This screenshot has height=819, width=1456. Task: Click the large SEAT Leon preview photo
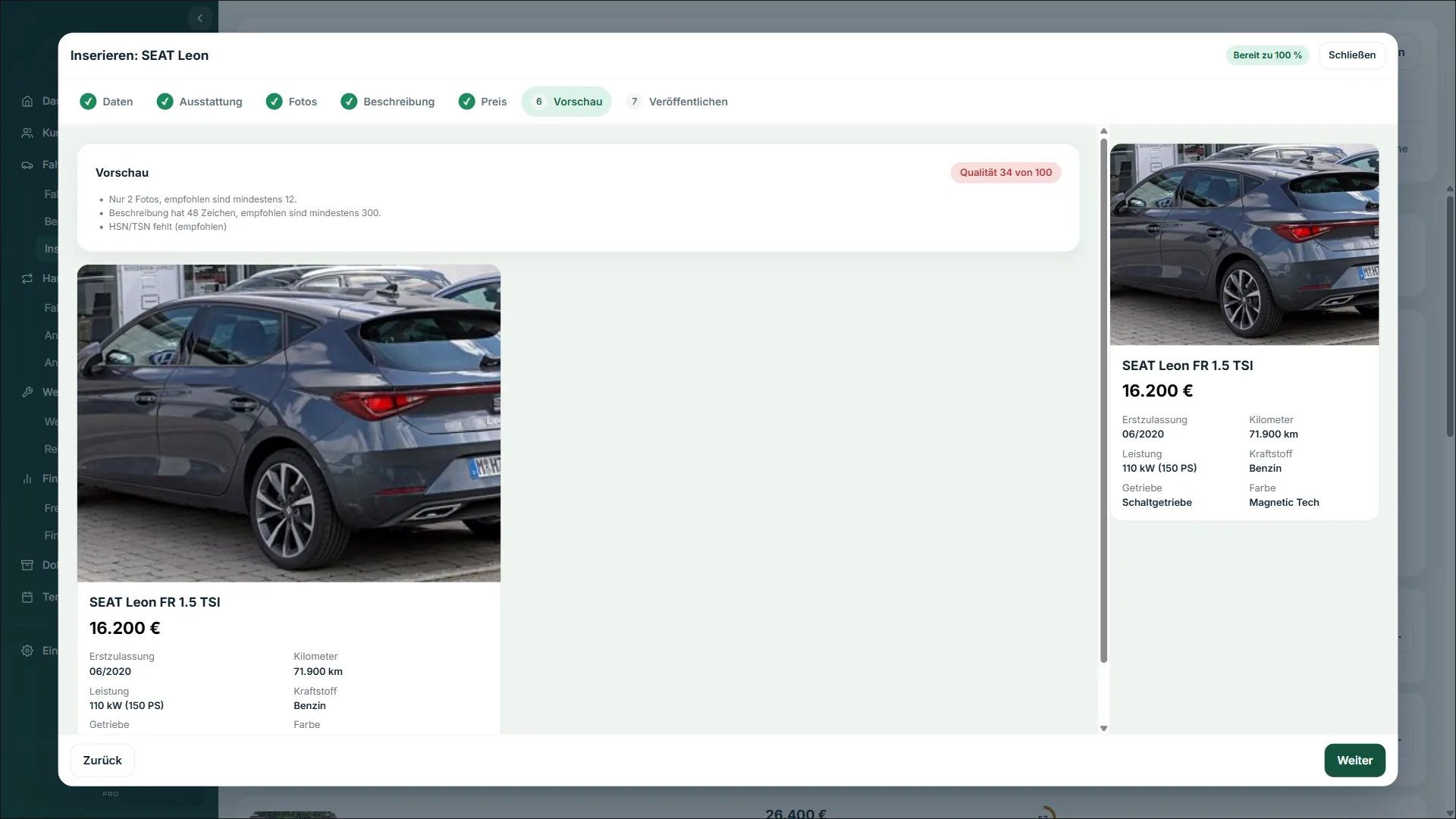pos(289,423)
